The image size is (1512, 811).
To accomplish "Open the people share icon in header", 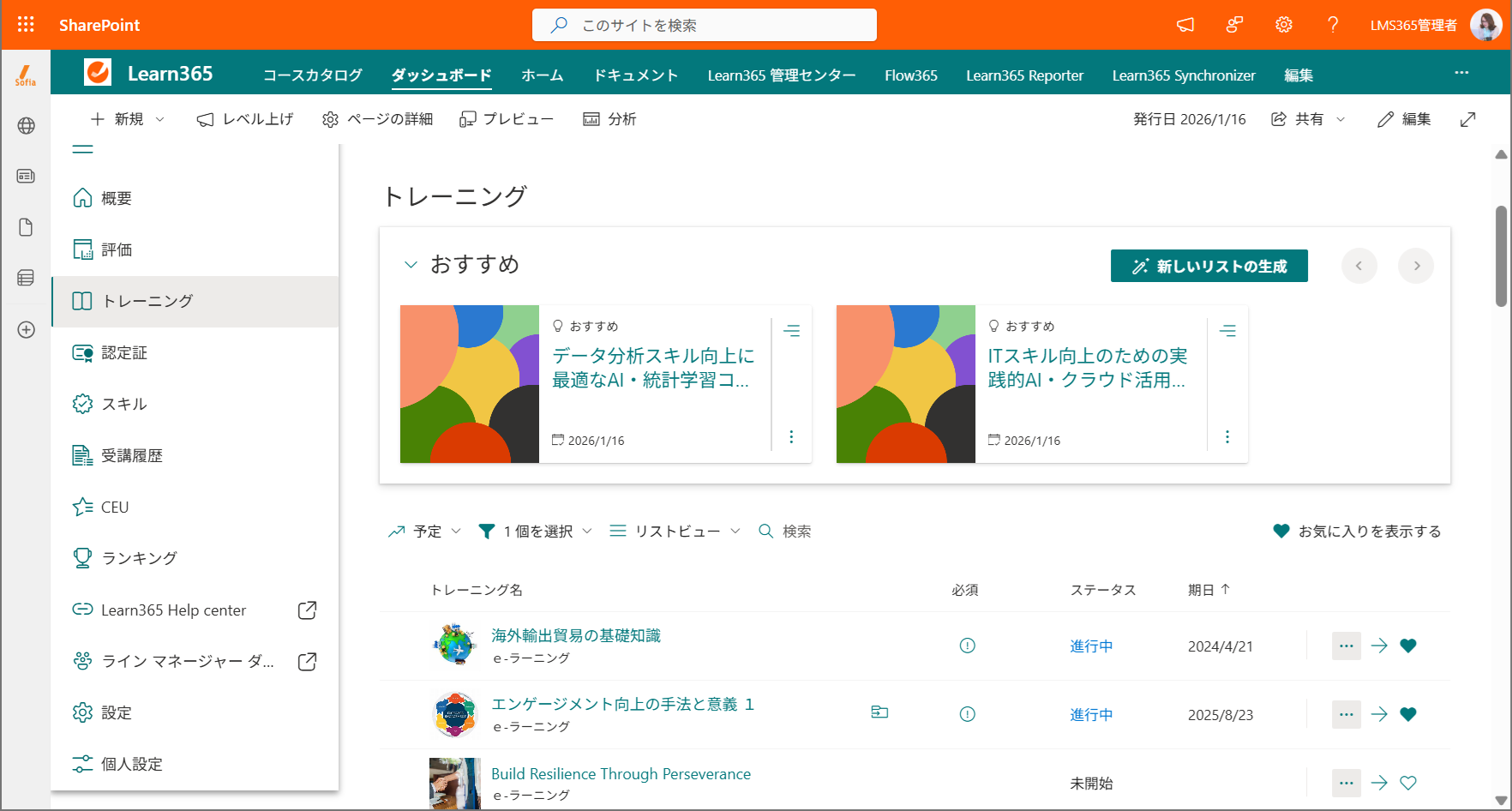I will tap(1234, 25).
